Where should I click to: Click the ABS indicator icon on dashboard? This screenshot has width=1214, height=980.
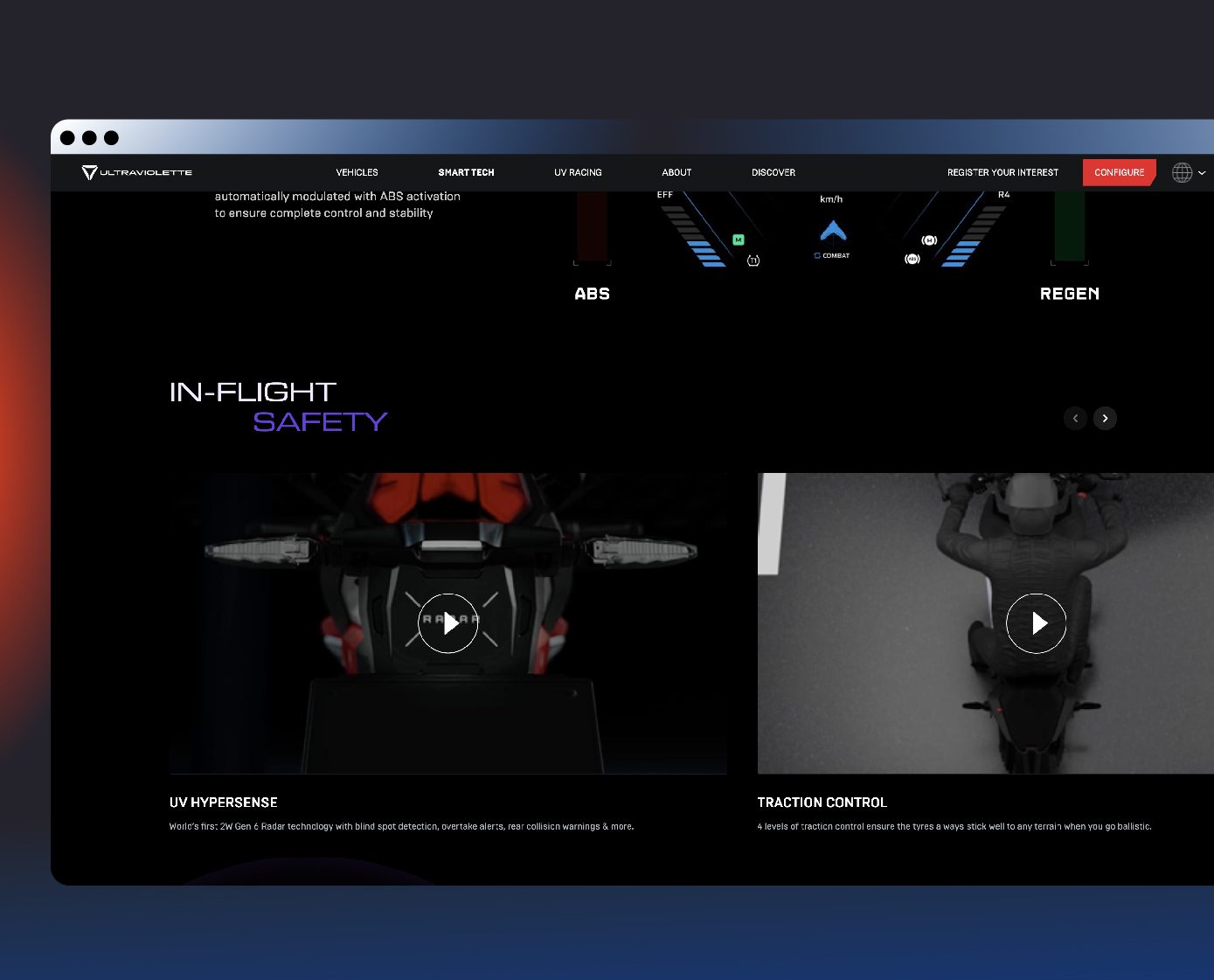coord(912,259)
